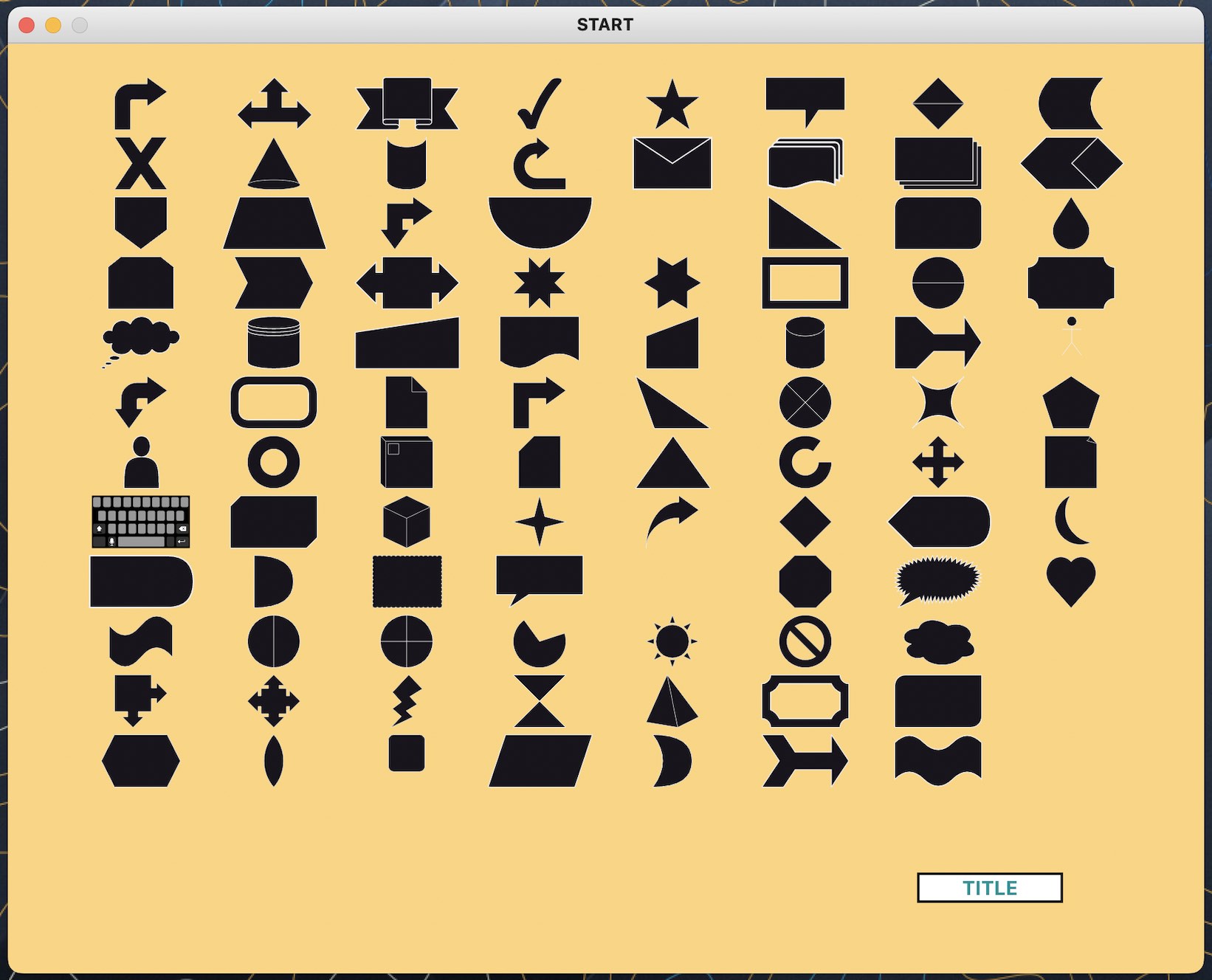Click the hourglass shape icon
Image resolution: width=1212 pixels, height=980 pixels.
(x=539, y=701)
